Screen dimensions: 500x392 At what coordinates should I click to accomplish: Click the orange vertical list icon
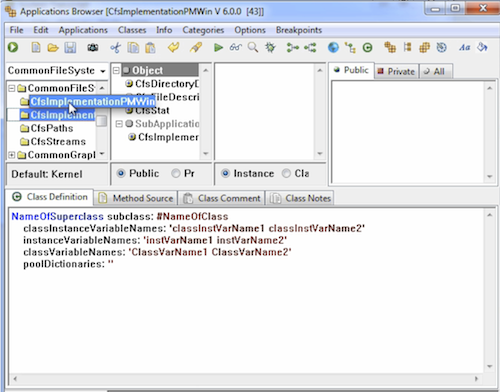pyautogui.click(x=407, y=47)
